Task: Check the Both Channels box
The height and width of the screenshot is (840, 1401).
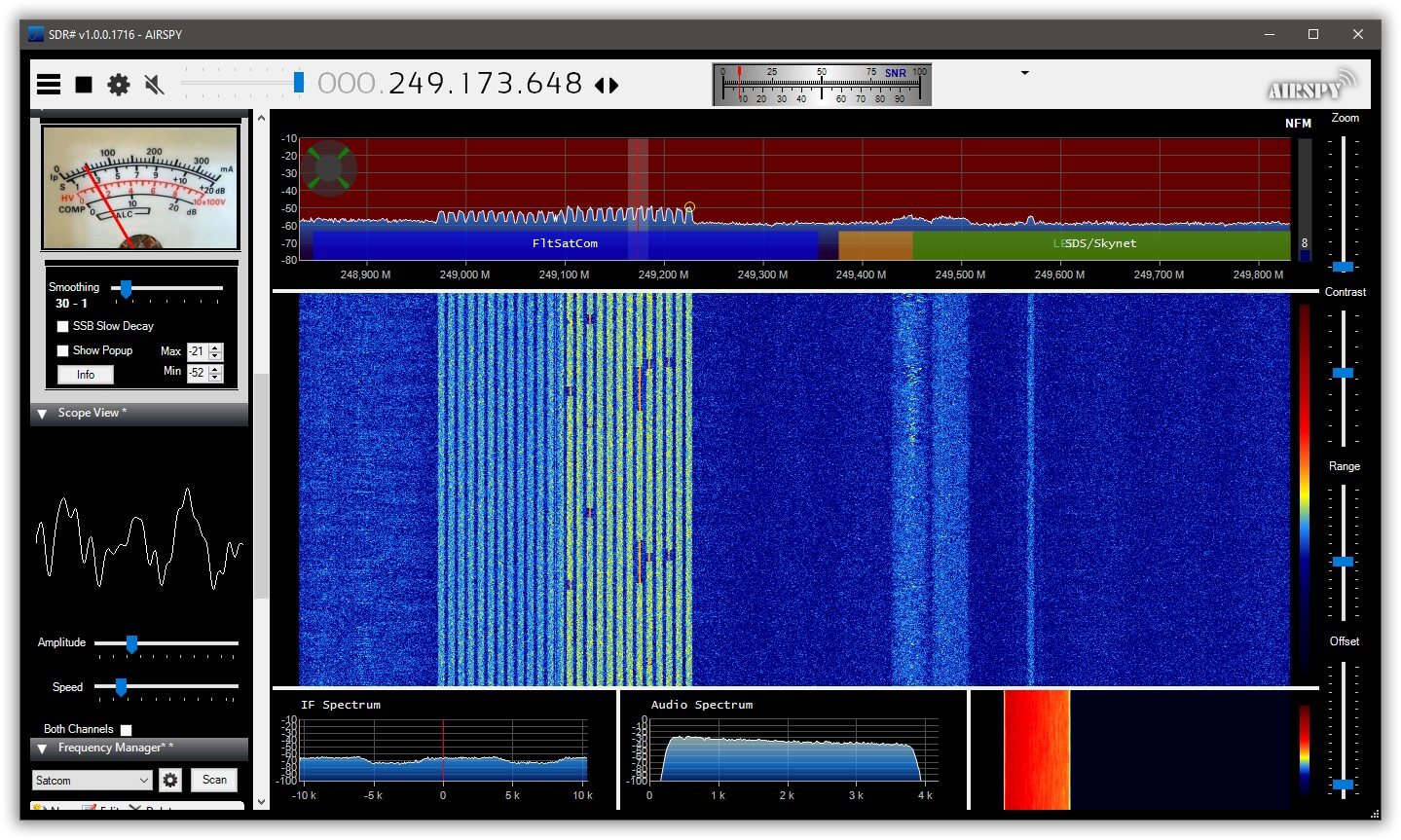Action: [x=125, y=729]
